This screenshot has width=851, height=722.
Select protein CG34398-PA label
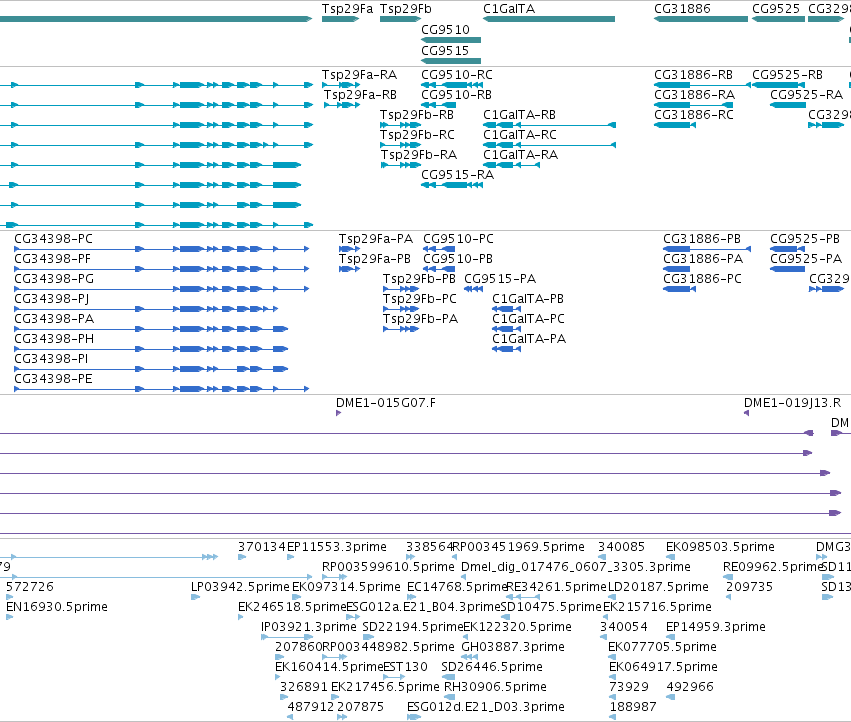point(54,319)
